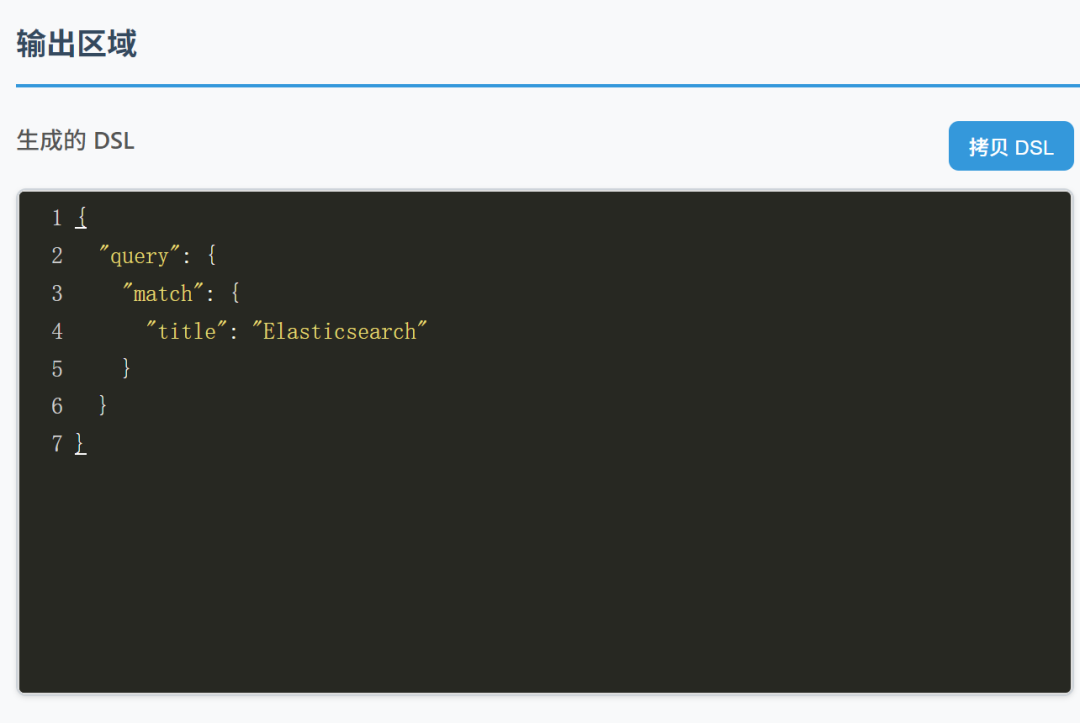This screenshot has height=723, width=1080.
Task: Place cursor on the "query" key
Action: [140, 256]
